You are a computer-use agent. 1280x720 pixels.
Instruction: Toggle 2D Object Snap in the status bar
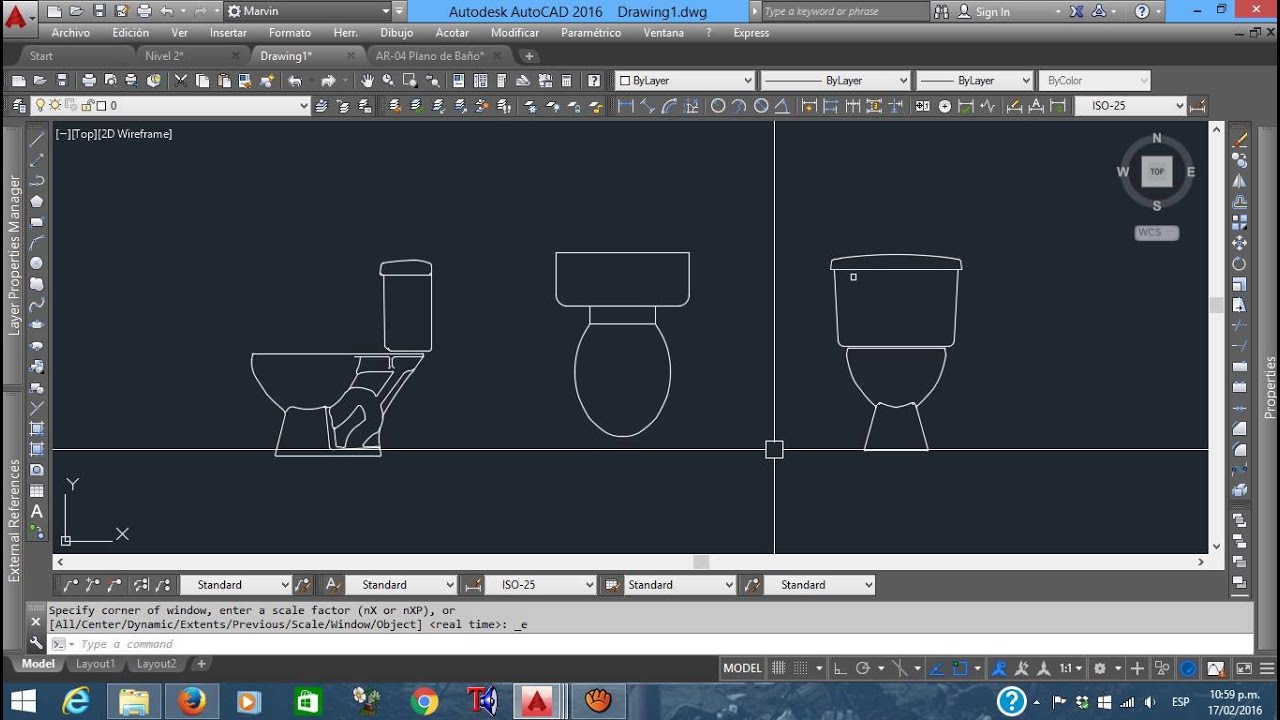point(960,668)
